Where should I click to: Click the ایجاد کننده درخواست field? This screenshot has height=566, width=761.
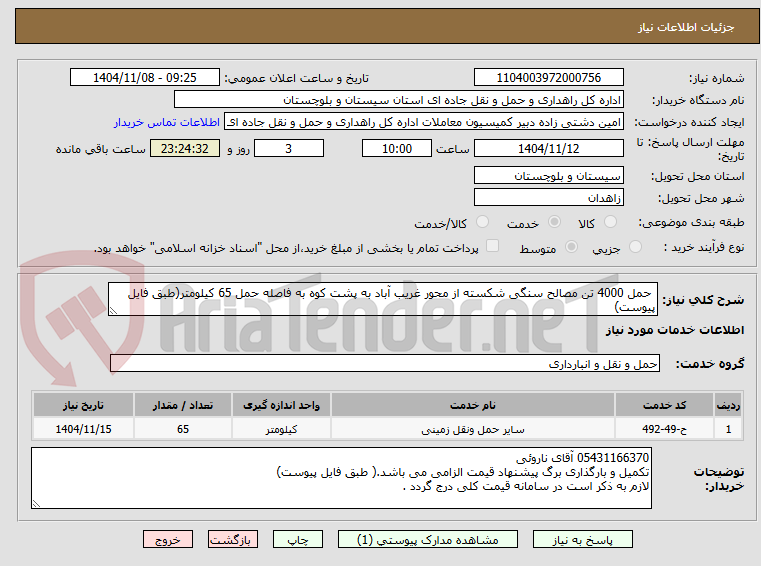(424, 122)
